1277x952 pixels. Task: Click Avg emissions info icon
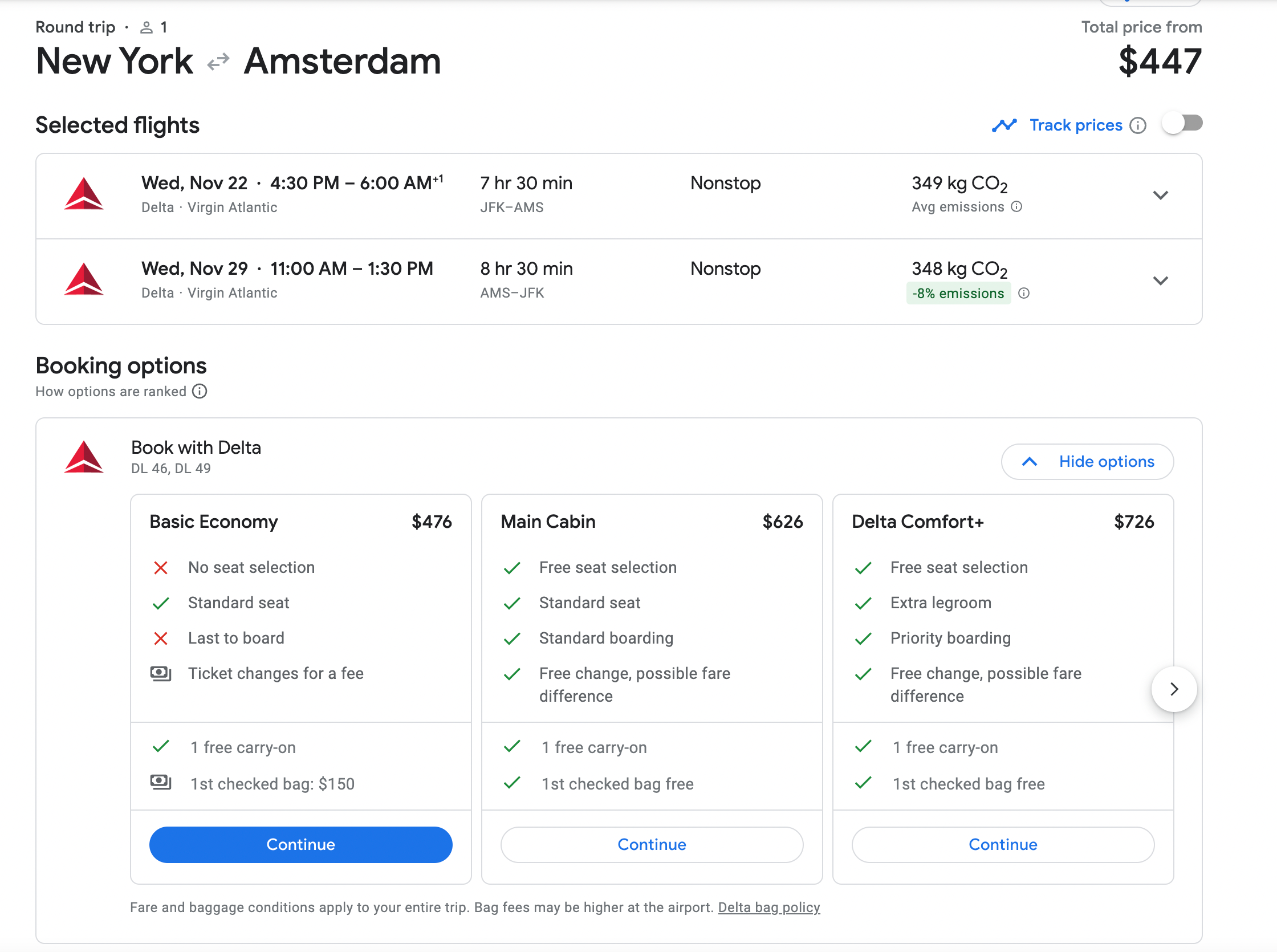tap(1016, 207)
